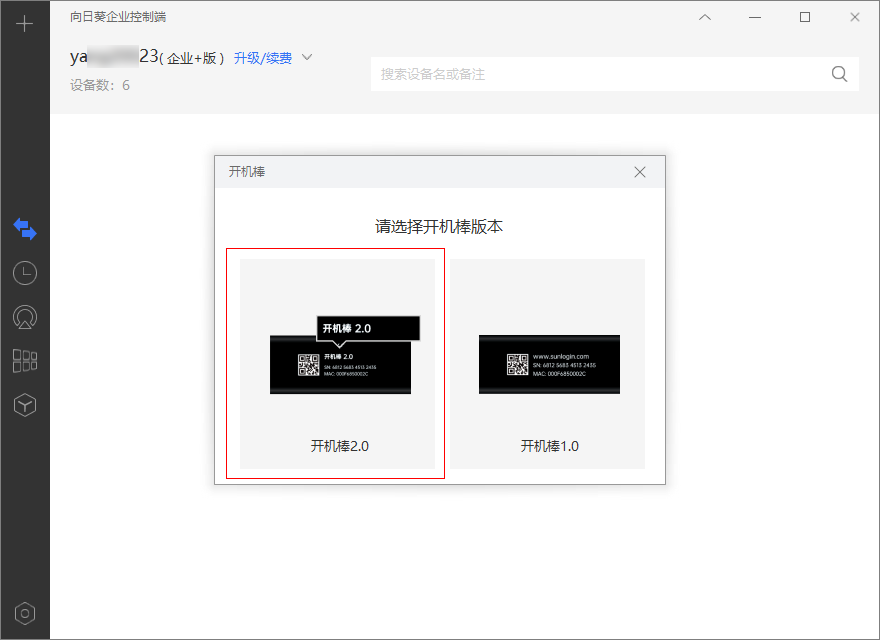Close the 开机棒 dialog
This screenshot has height=640, width=880.
[640, 172]
